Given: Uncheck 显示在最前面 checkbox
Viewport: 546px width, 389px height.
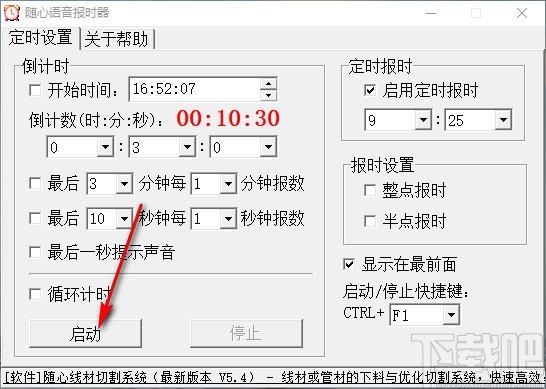Looking at the screenshot, I should point(349,264).
